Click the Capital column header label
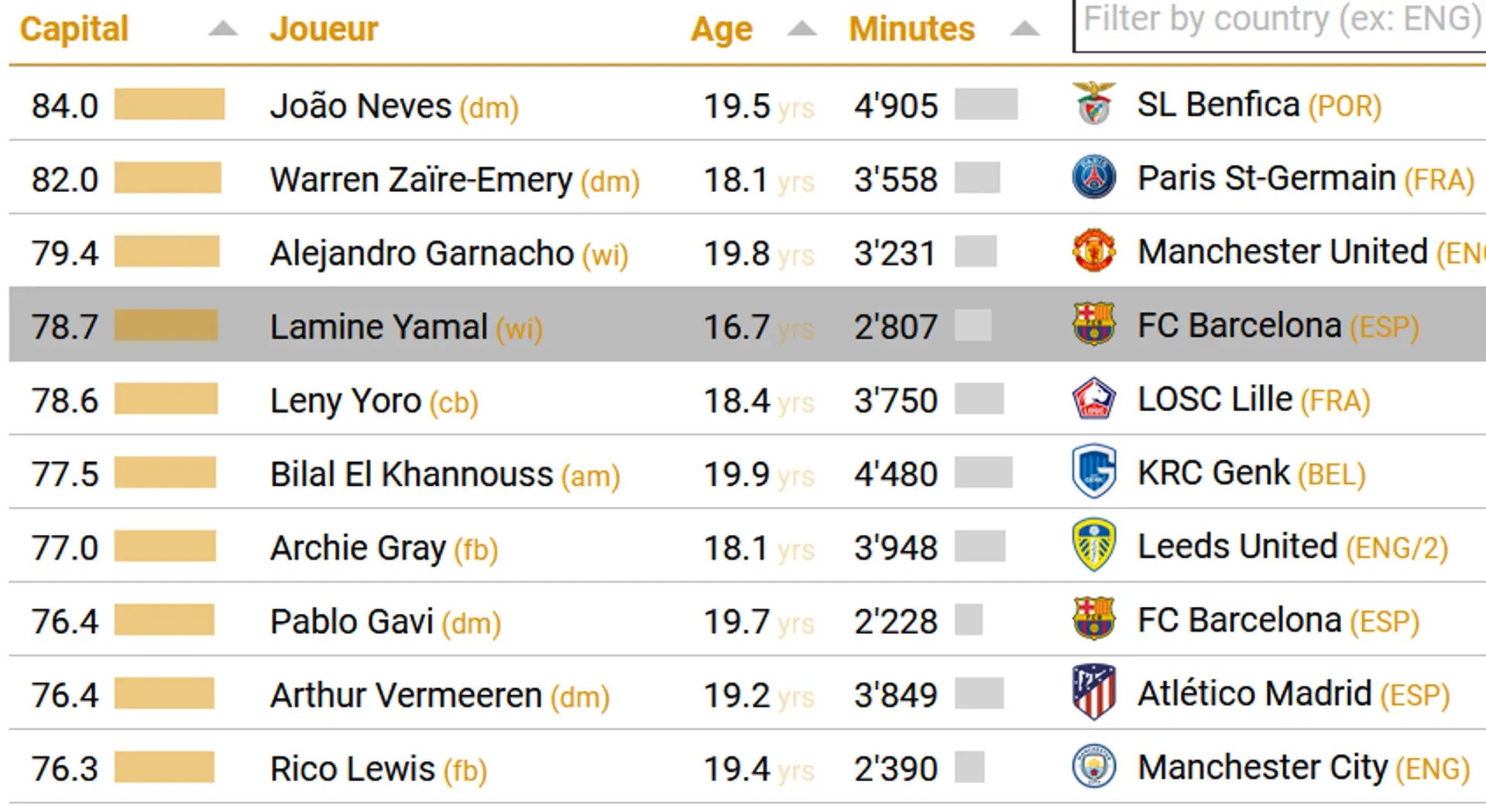Viewport: 1486px width, 812px height. 74,29
